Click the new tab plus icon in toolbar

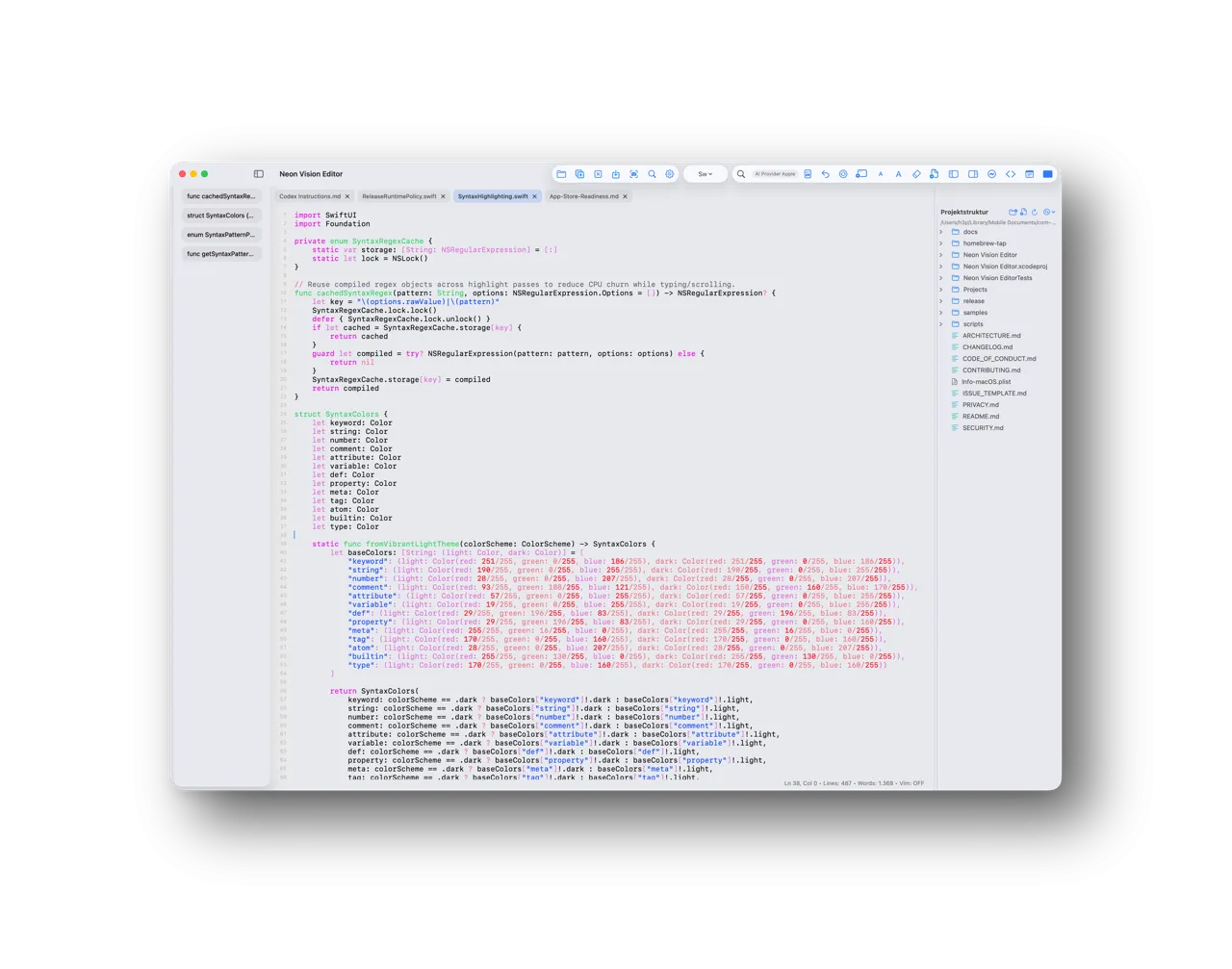point(579,174)
